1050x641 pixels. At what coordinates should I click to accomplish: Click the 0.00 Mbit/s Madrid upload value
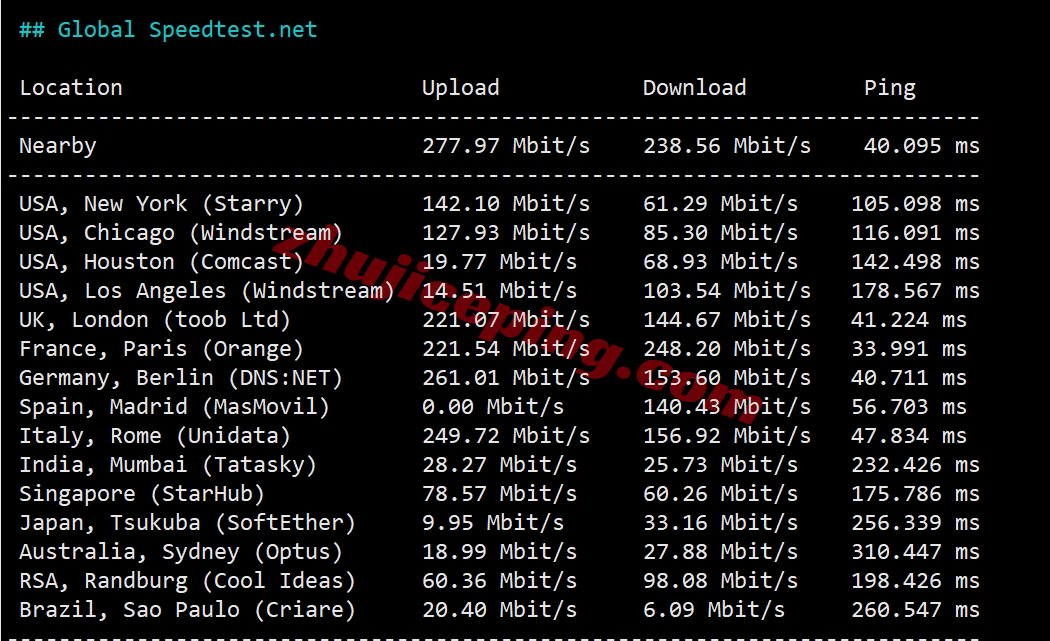493,407
